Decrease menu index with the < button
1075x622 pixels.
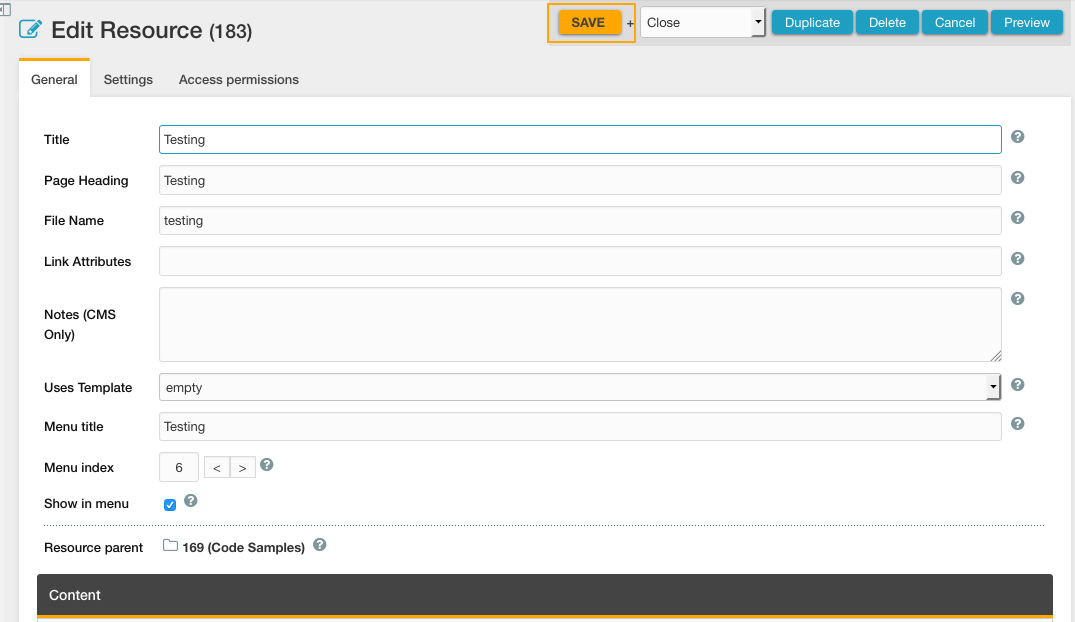click(216, 468)
